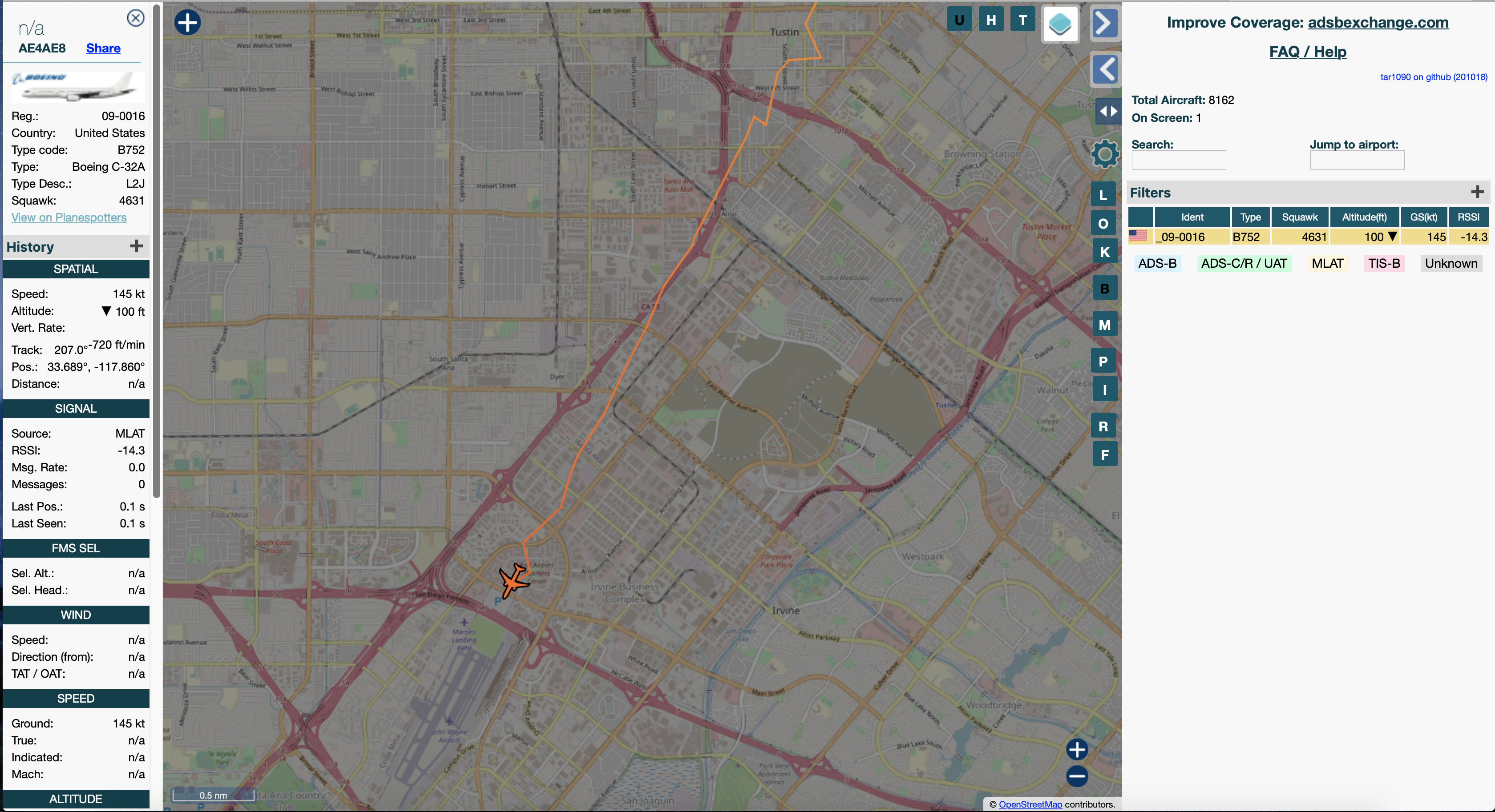Open adsbexchange.com link
Image resolution: width=1495 pixels, height=812 pixels.
point(1378,23)
